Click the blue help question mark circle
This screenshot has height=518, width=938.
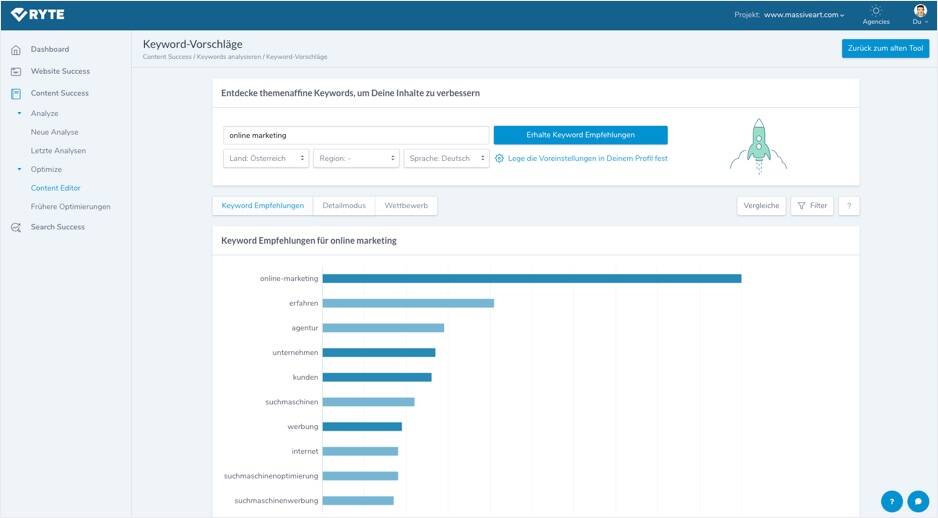click(891, 501)
